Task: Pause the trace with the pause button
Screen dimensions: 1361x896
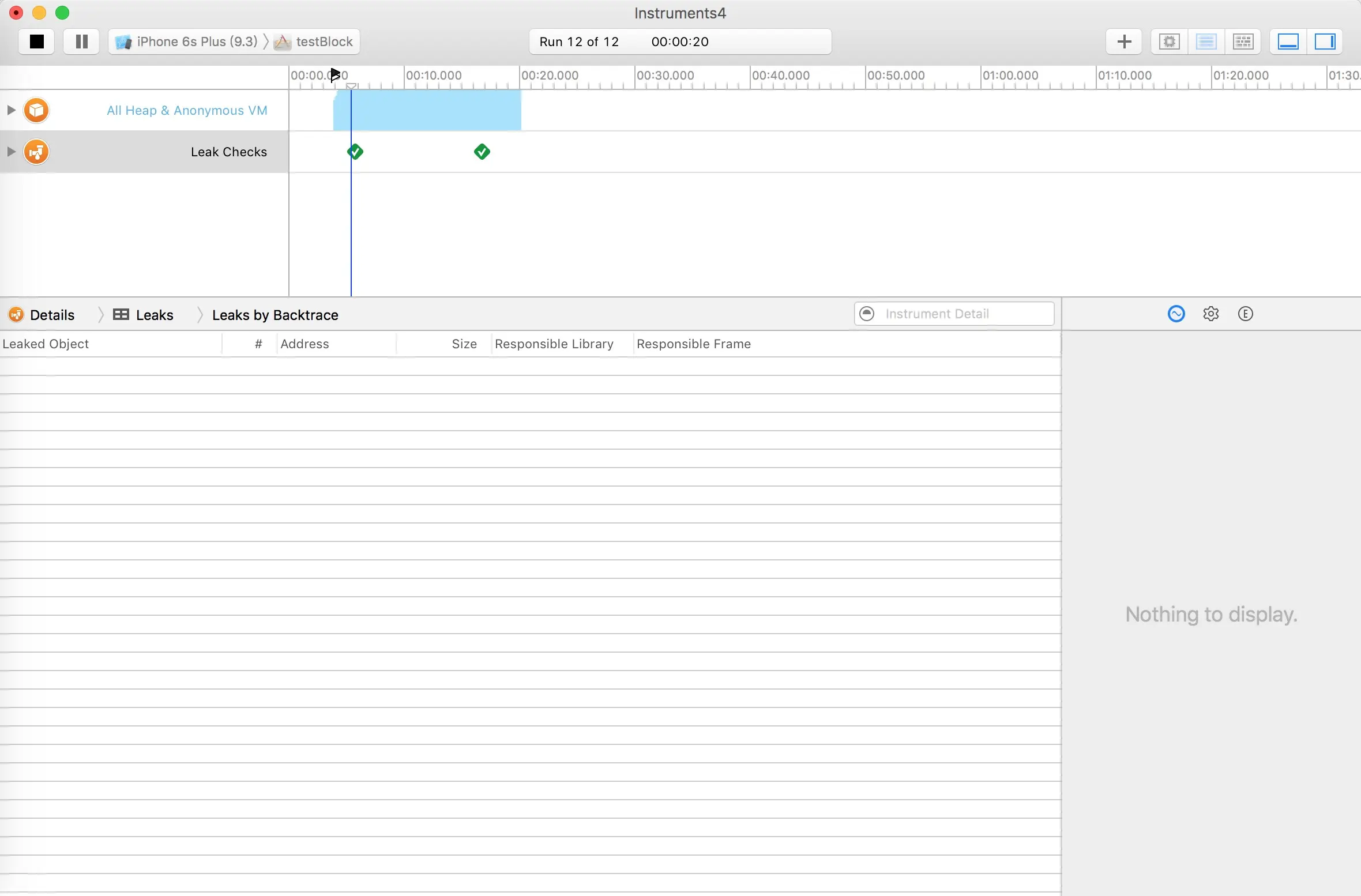Action: (81, 42)
